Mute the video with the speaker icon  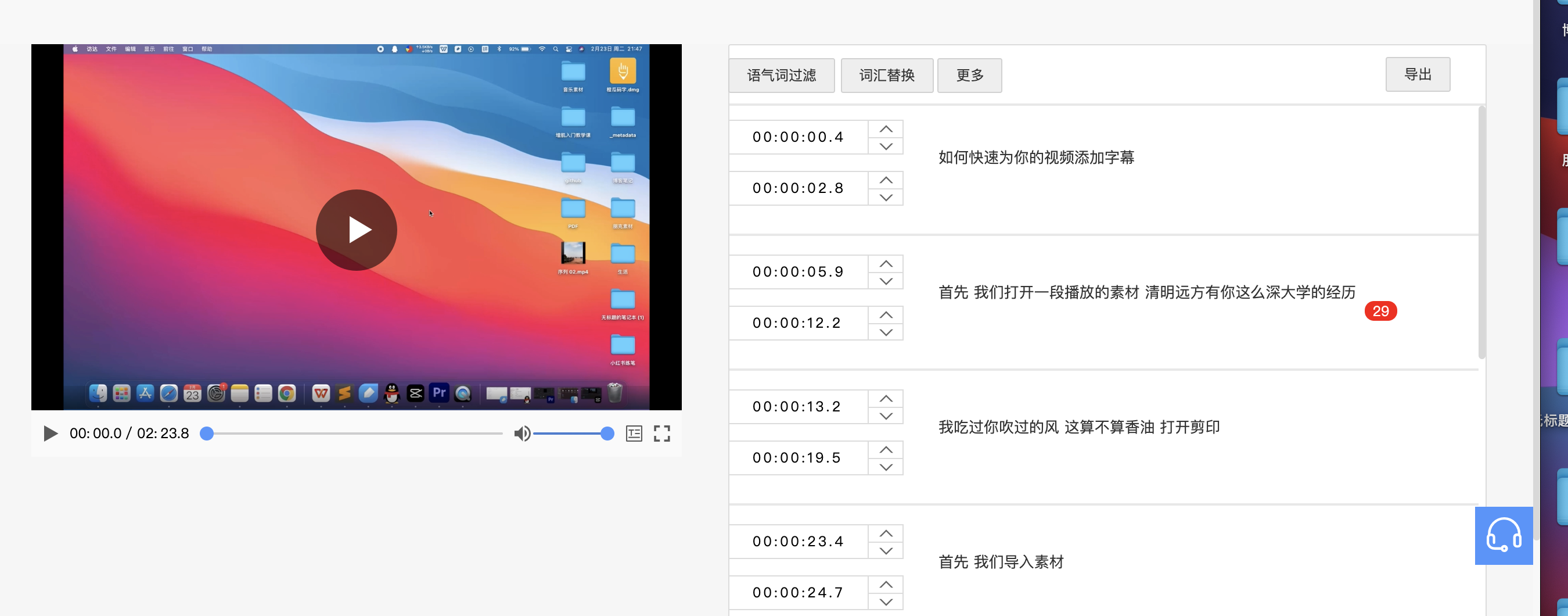(x=522, y=433)
